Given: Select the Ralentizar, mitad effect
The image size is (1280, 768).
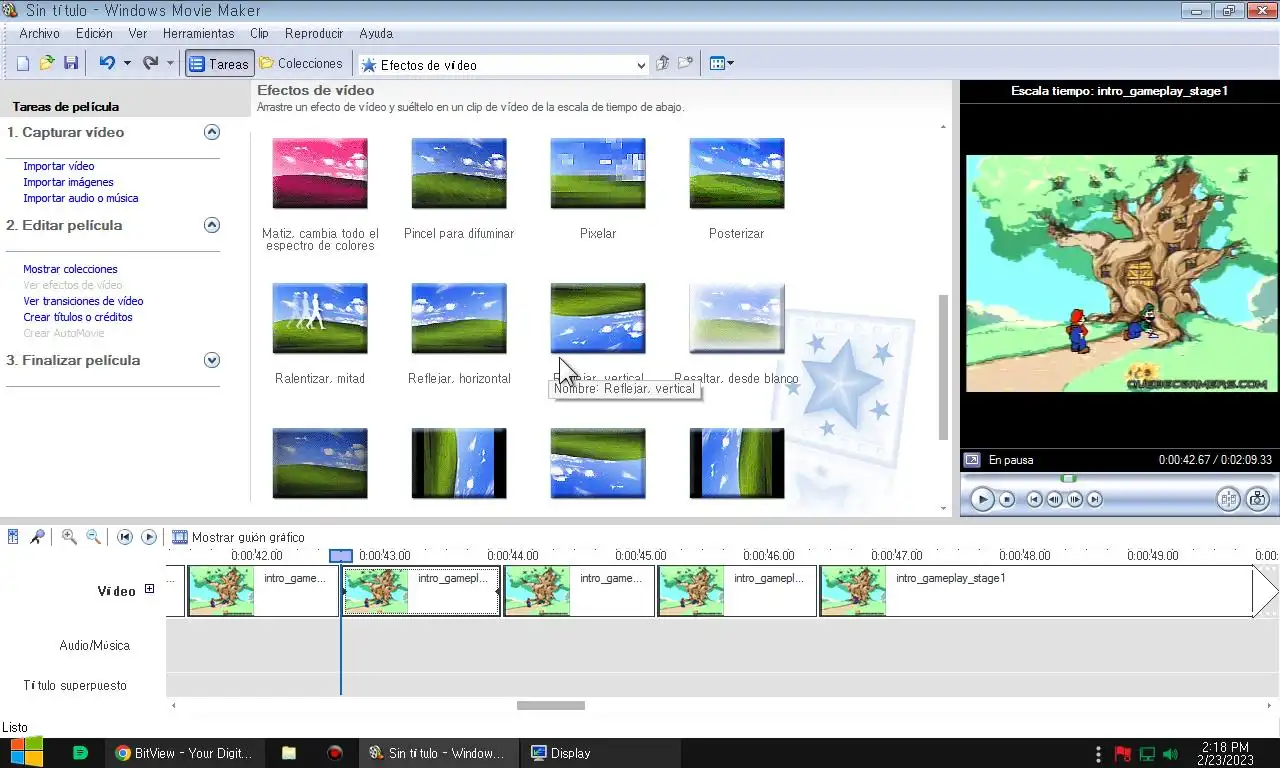Looking at the screenshot, I should [x=320, y=318].
